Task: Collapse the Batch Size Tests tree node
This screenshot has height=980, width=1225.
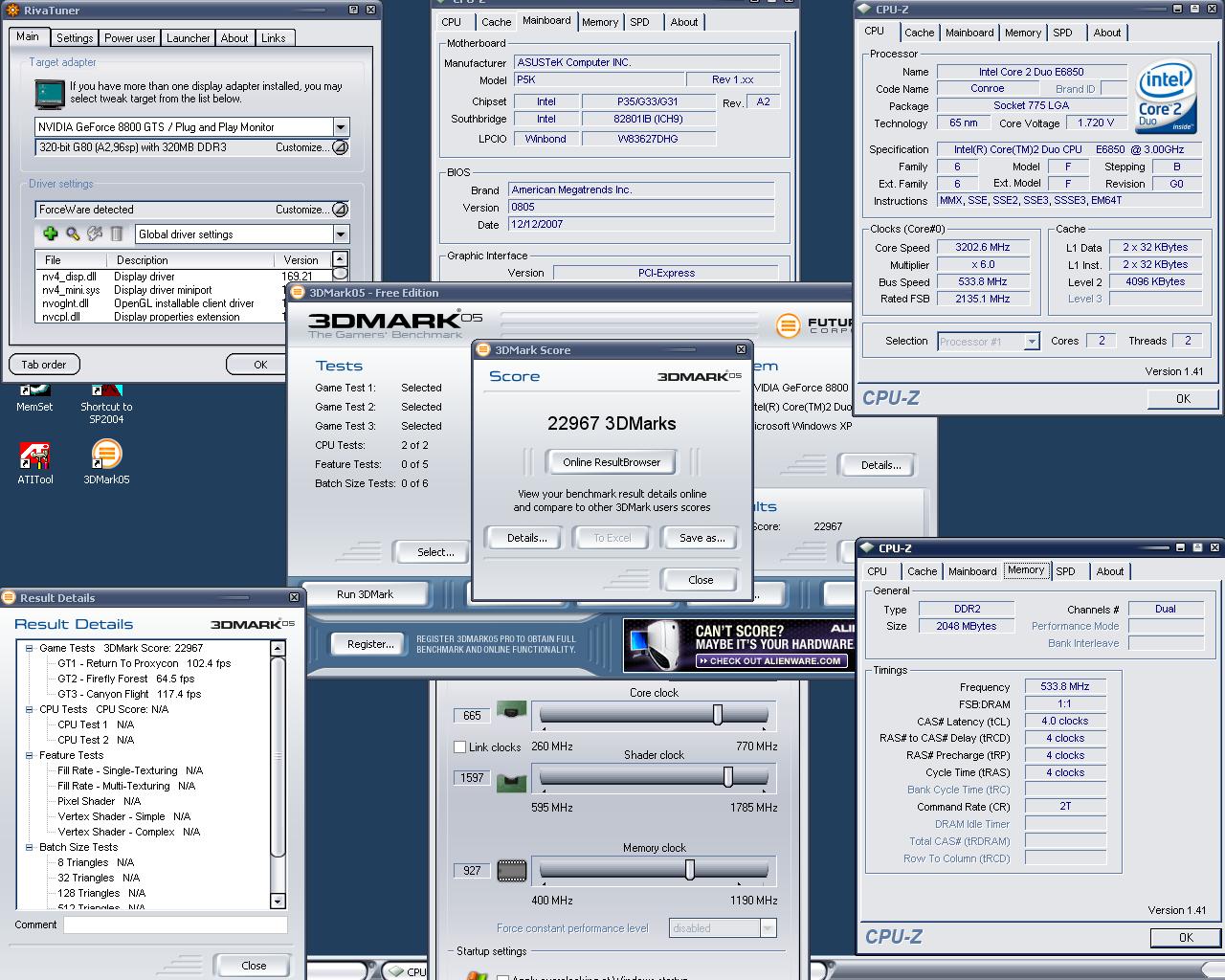Action: 30,847
